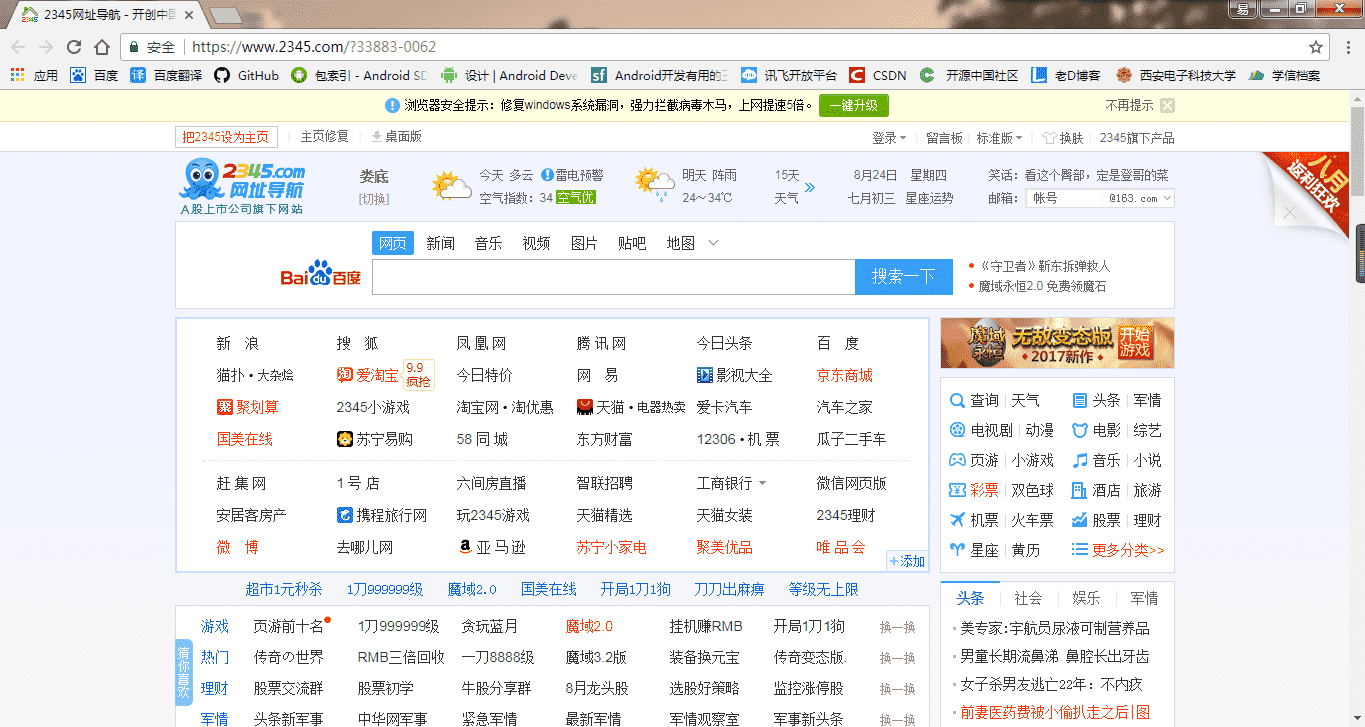Switch to the 社会 news tab
This screenshot has width=1365, height=727.
click(1028, 597)
